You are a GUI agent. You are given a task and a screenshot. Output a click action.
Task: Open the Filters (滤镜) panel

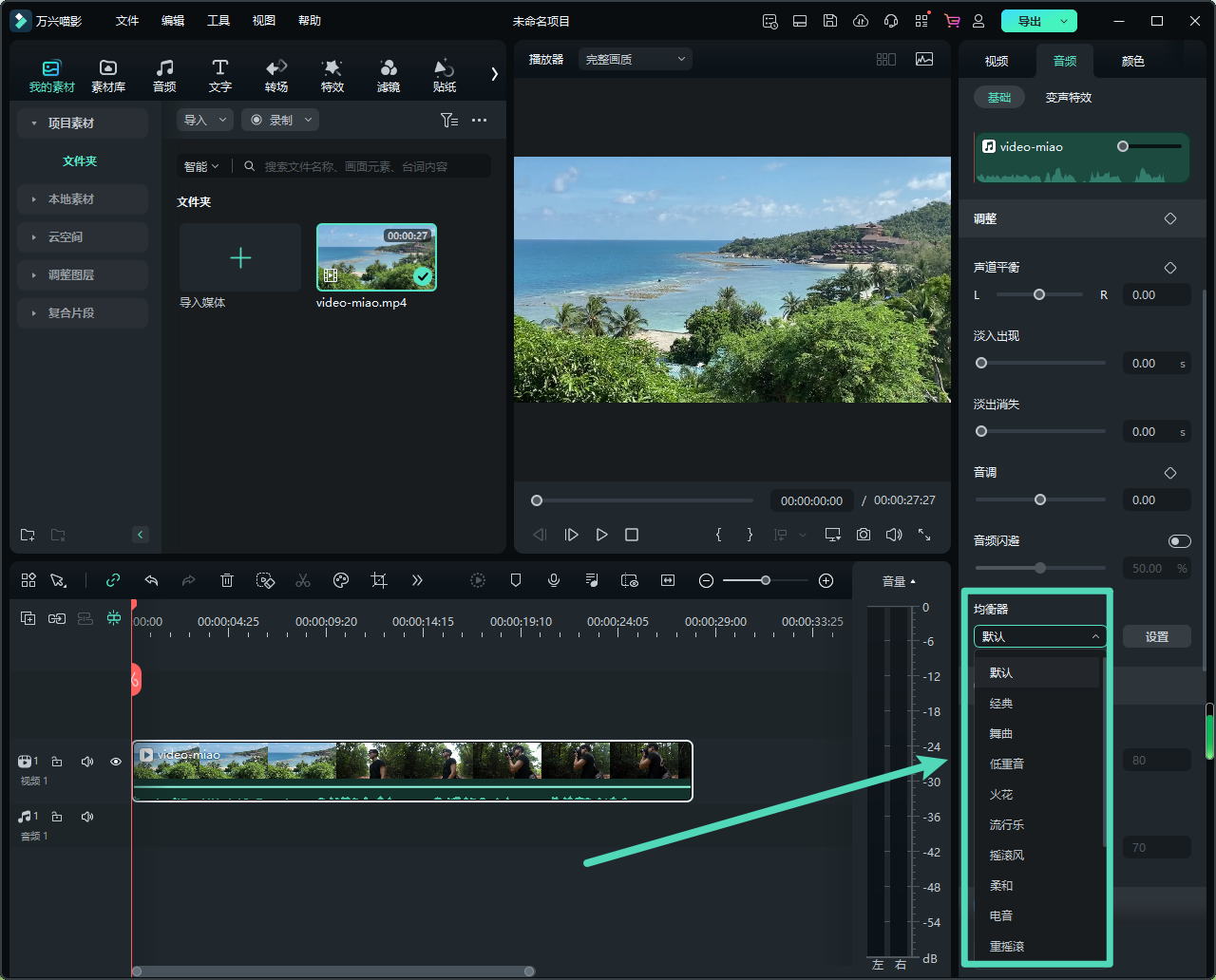[x=388, y=75]
